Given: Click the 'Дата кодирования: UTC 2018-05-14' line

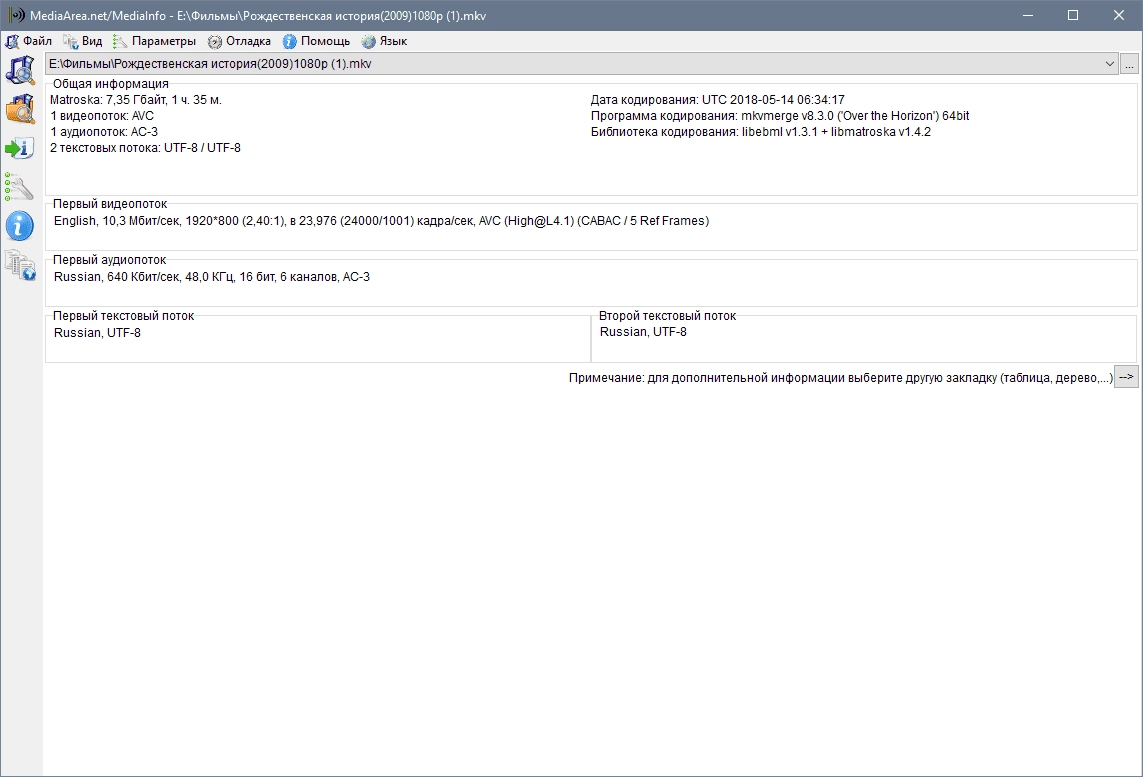Looking at the screenshot, I should coord(717,100).
